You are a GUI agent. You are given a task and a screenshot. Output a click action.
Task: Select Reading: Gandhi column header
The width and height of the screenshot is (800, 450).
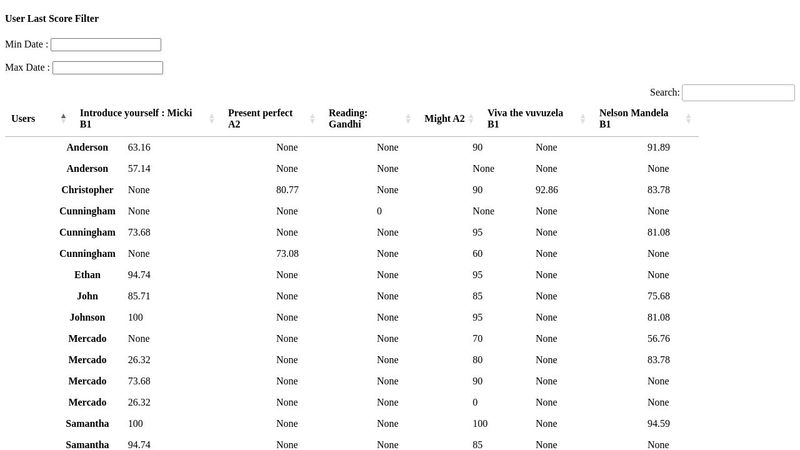click(348, 118)
